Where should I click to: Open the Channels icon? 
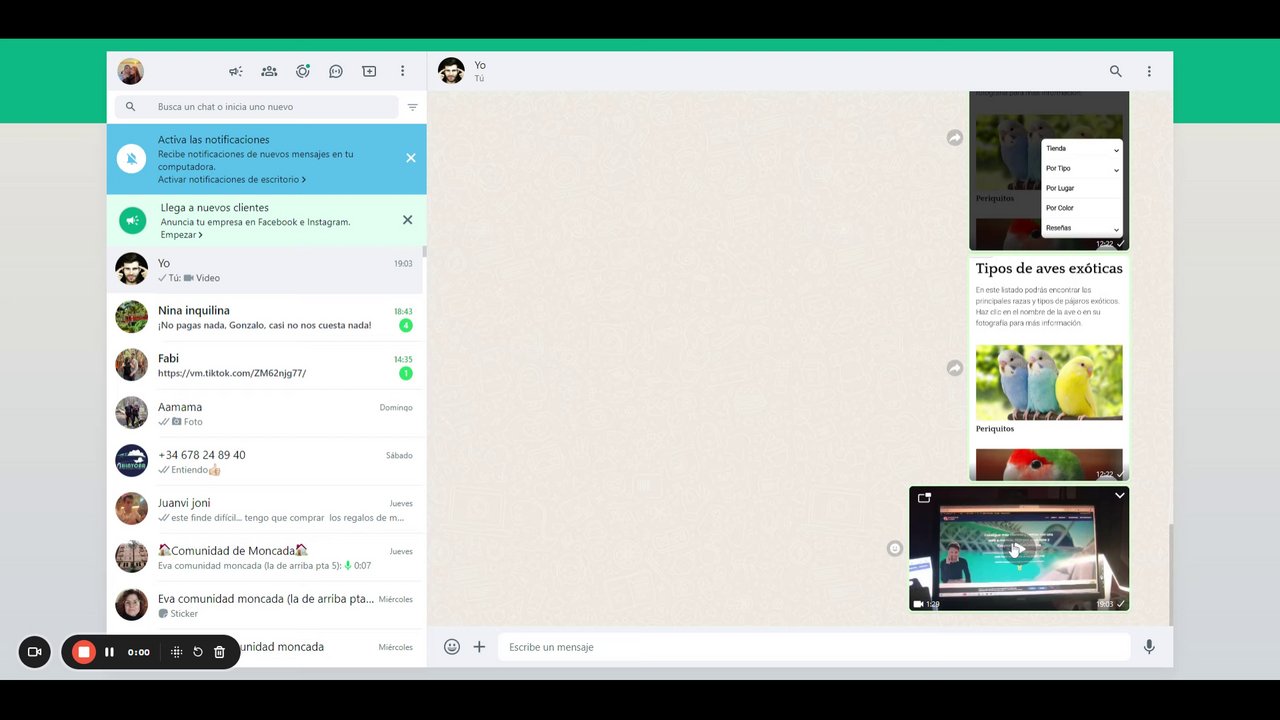click(336, 71)
